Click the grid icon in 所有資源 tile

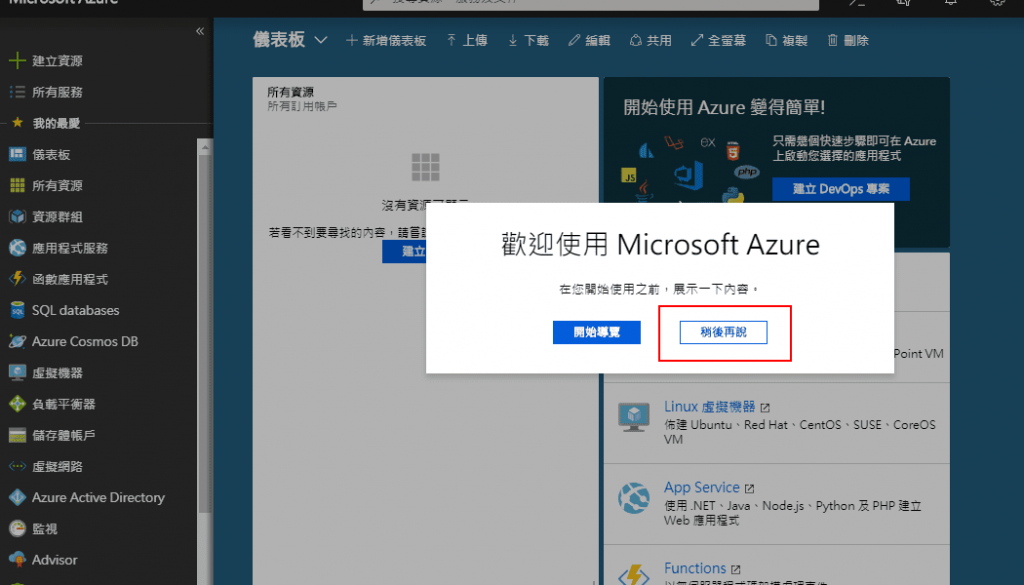(425, 167)
